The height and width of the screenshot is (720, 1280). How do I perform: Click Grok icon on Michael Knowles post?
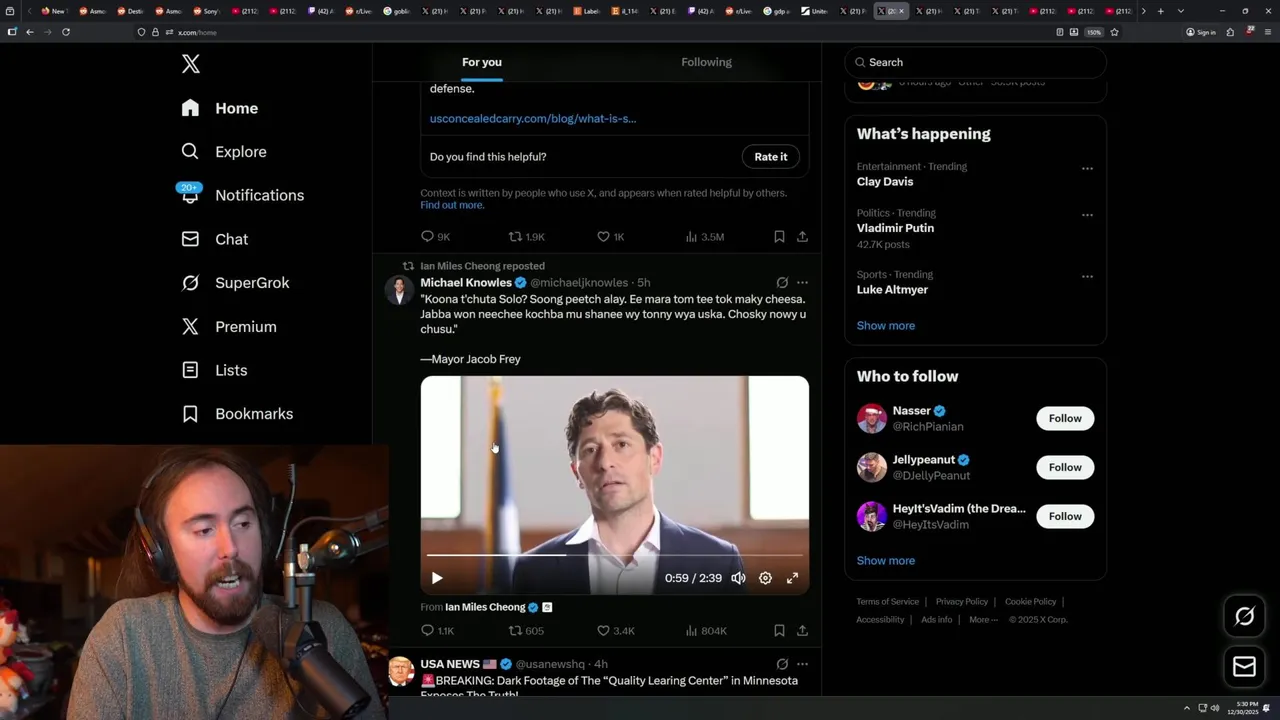tap(782, 283)
